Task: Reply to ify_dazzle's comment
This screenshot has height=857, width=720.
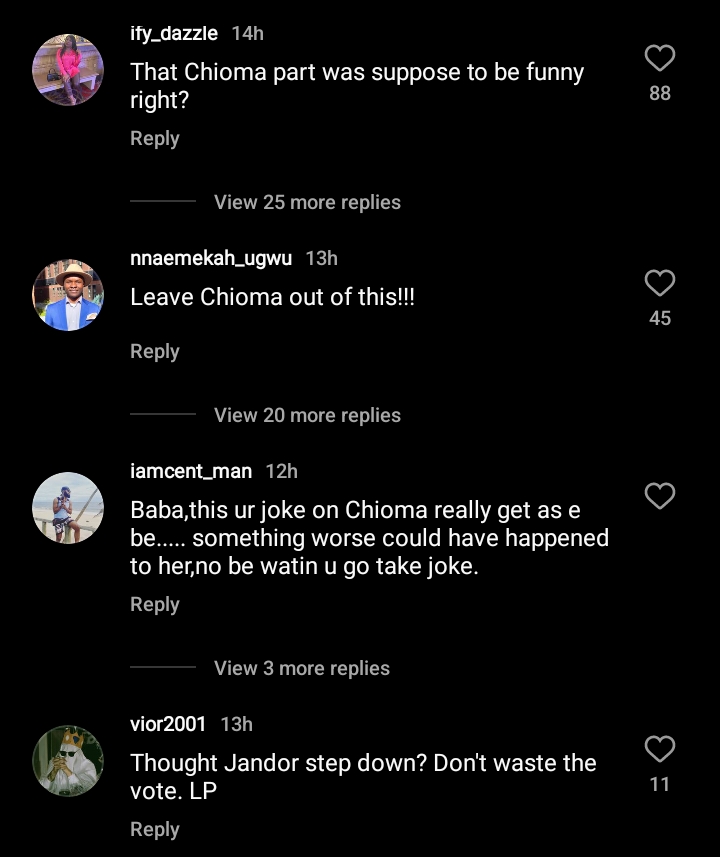Action: click(154, 139)
